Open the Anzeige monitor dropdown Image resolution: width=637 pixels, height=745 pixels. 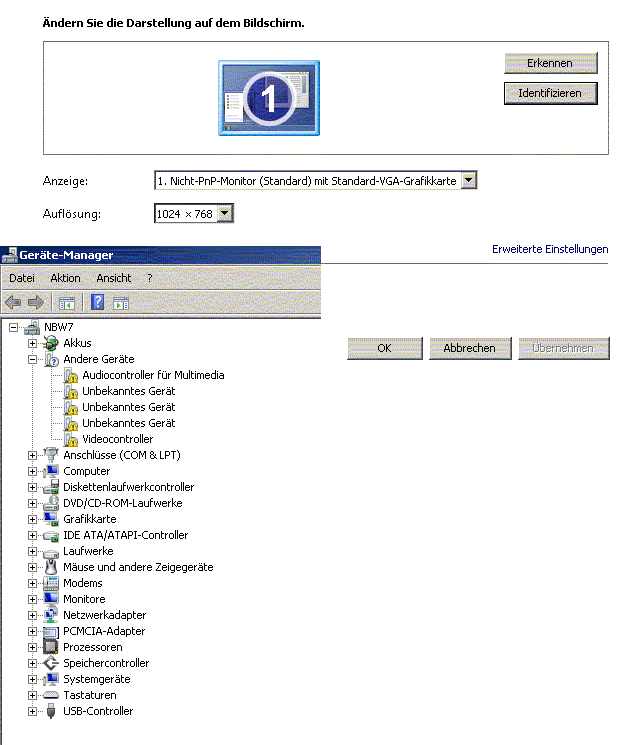(469, 181)
